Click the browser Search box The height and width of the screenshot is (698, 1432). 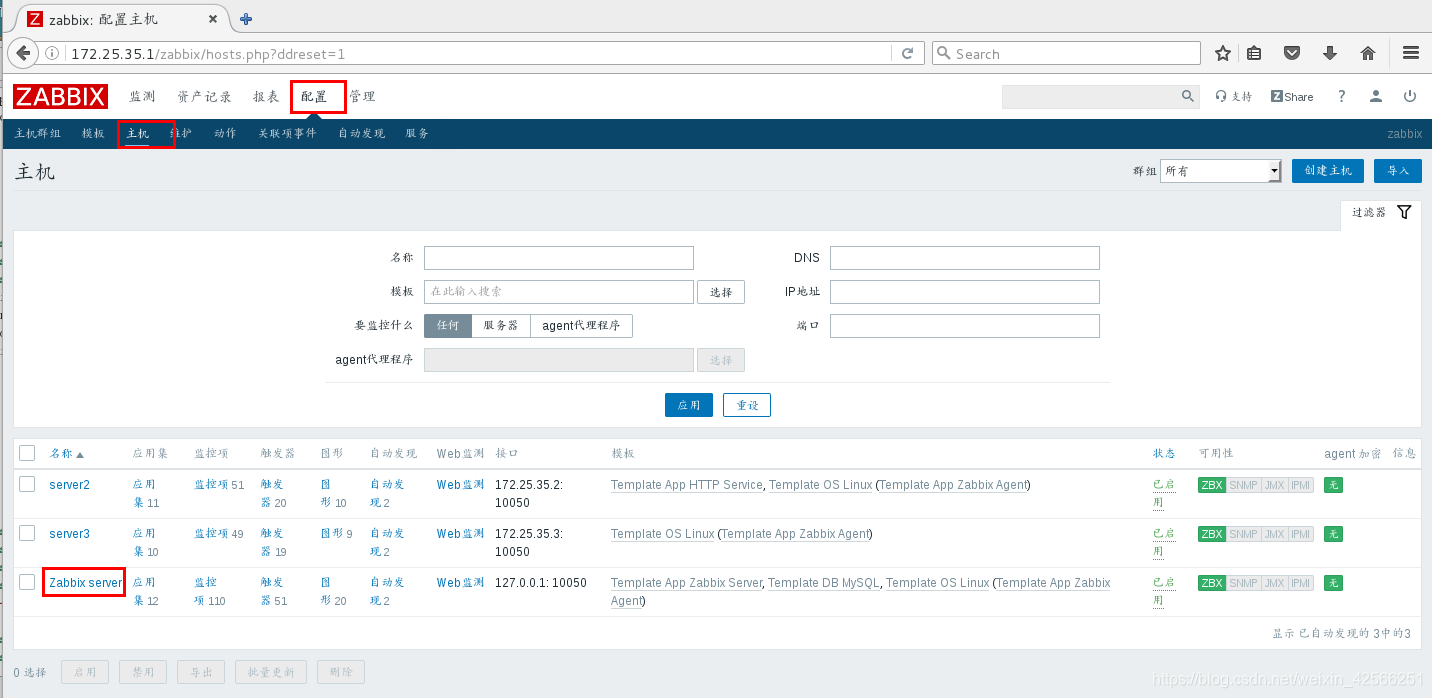click(1066, 54)
